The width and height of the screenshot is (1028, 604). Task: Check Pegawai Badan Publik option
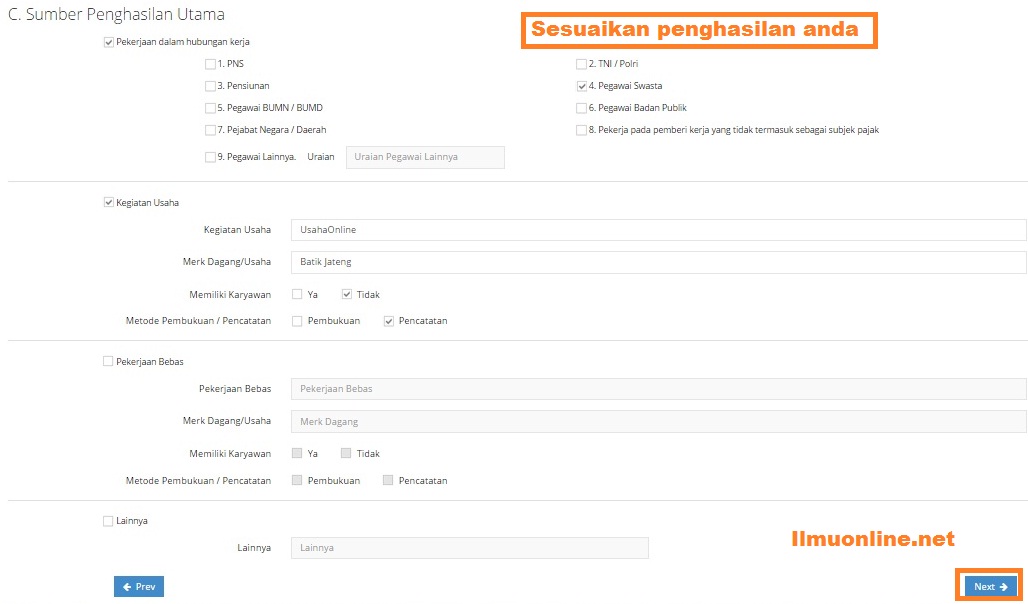pyautogui.click(x=581, y=108)
